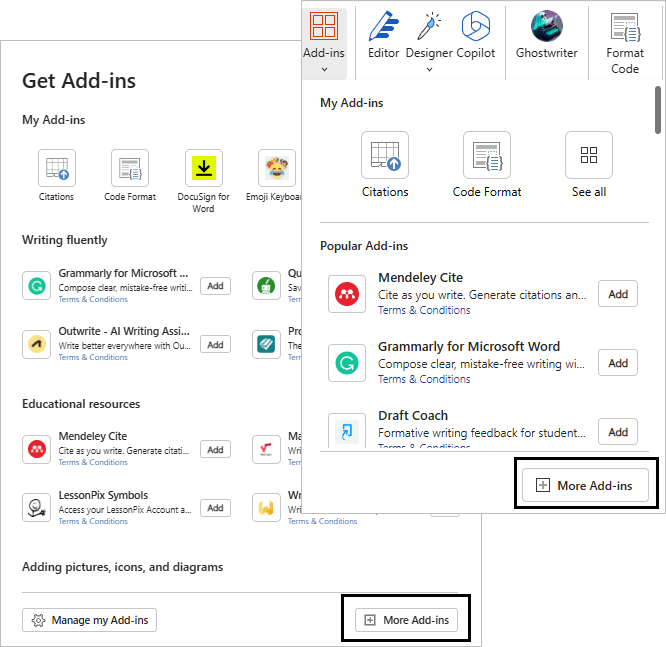
Task: Open the Format Code ribbon button
Action: point(625,44)
